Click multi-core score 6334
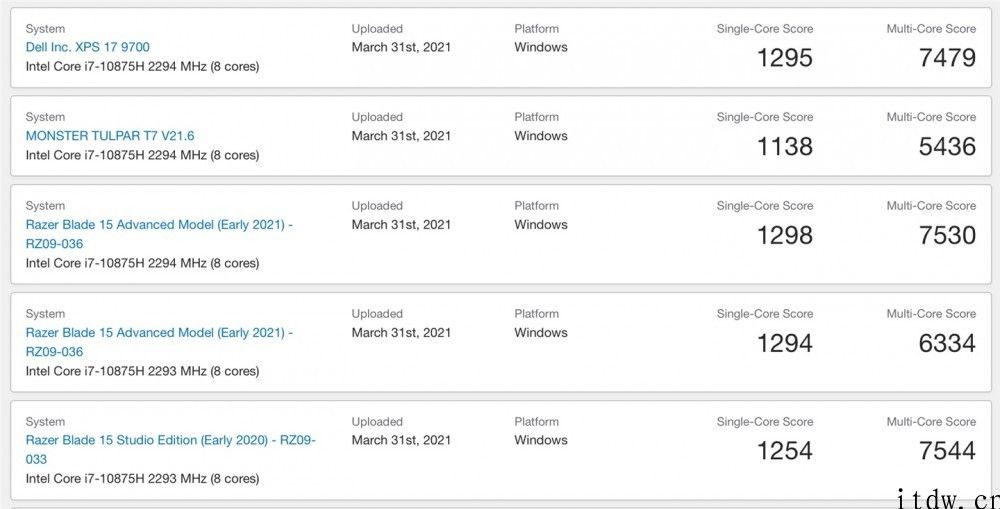This screenshot has height=509, width=1000. (947, 343)
